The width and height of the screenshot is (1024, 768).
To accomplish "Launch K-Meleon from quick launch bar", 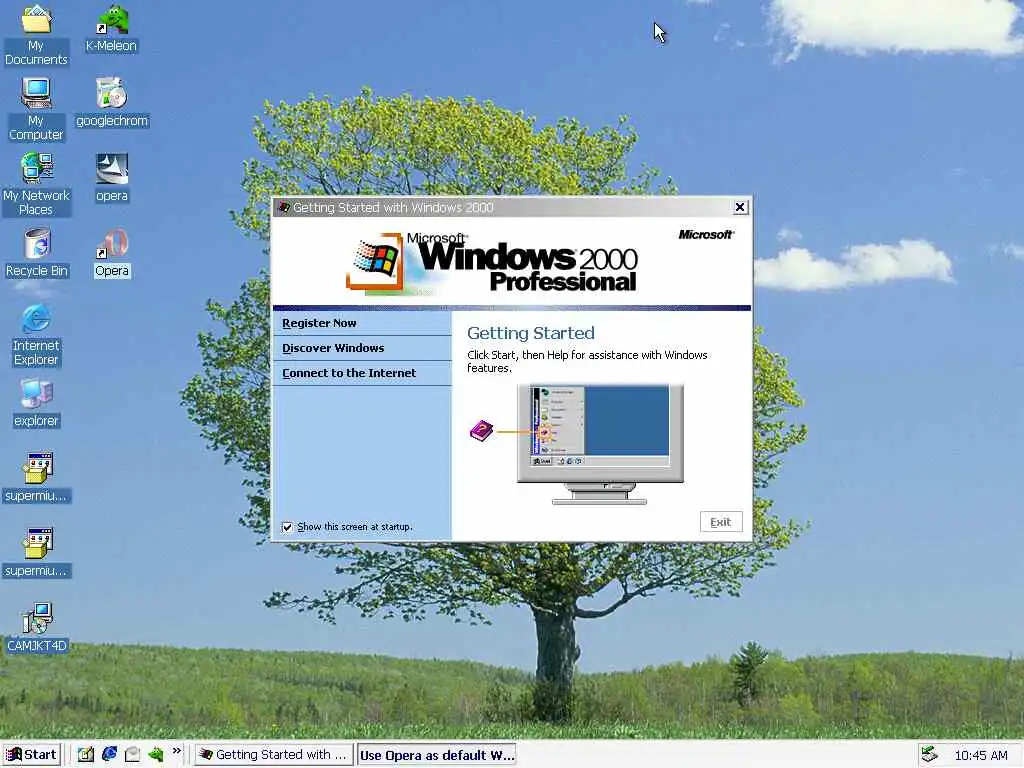I will [x=156, y=754].
